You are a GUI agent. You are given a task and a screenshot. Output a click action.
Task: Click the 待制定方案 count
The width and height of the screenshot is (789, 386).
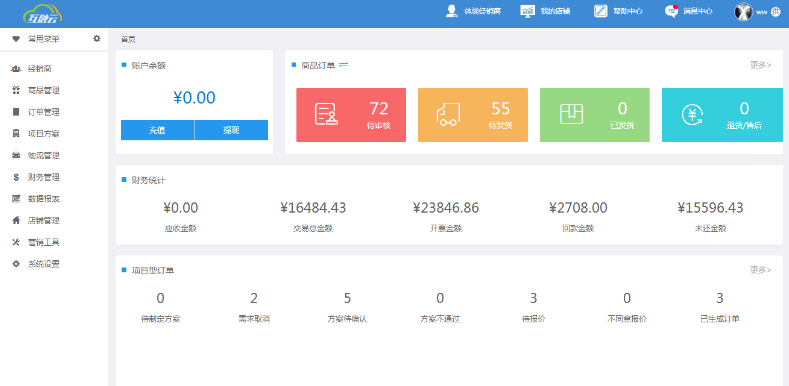pyautogui.click(x=161, y=298)
